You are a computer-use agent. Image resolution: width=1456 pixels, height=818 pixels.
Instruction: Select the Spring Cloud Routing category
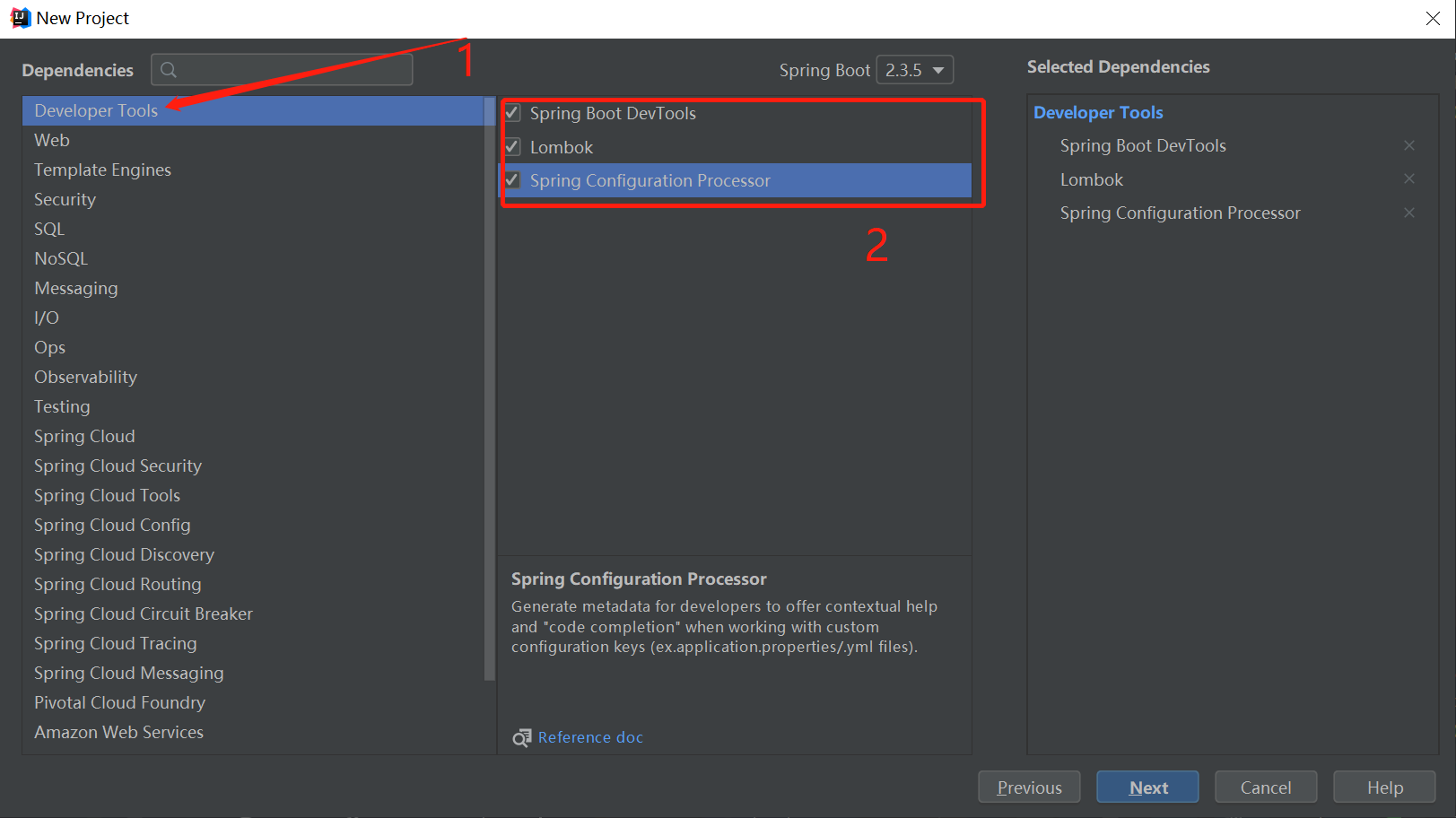[x=253, y=584]
